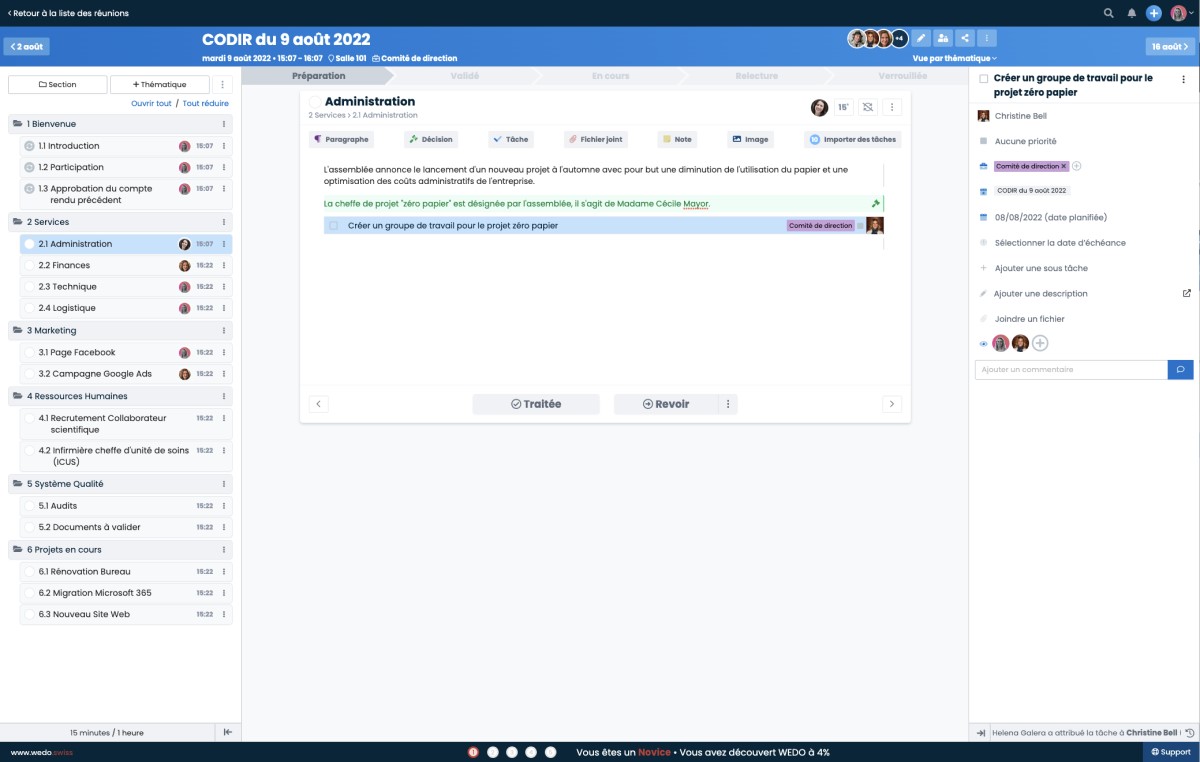Send comment with the speech bubble icon
1200x762 pixels.
pos(1180,370)
